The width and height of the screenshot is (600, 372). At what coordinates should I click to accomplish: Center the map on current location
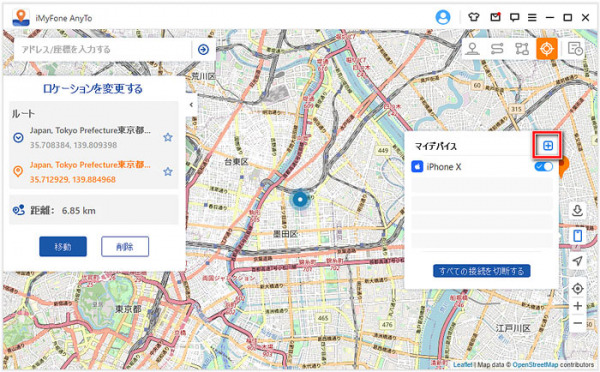coord(577,289)
